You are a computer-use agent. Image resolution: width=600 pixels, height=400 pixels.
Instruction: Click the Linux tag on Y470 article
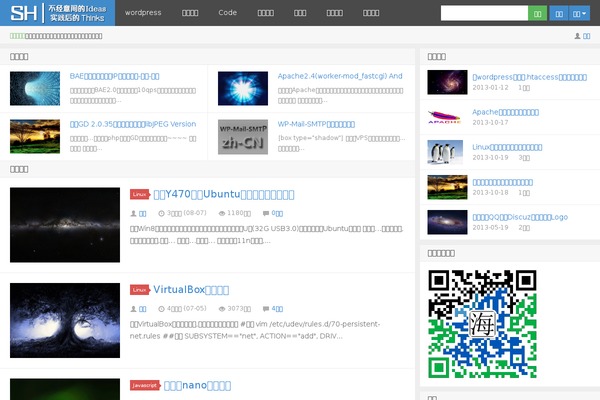[140, 194]
